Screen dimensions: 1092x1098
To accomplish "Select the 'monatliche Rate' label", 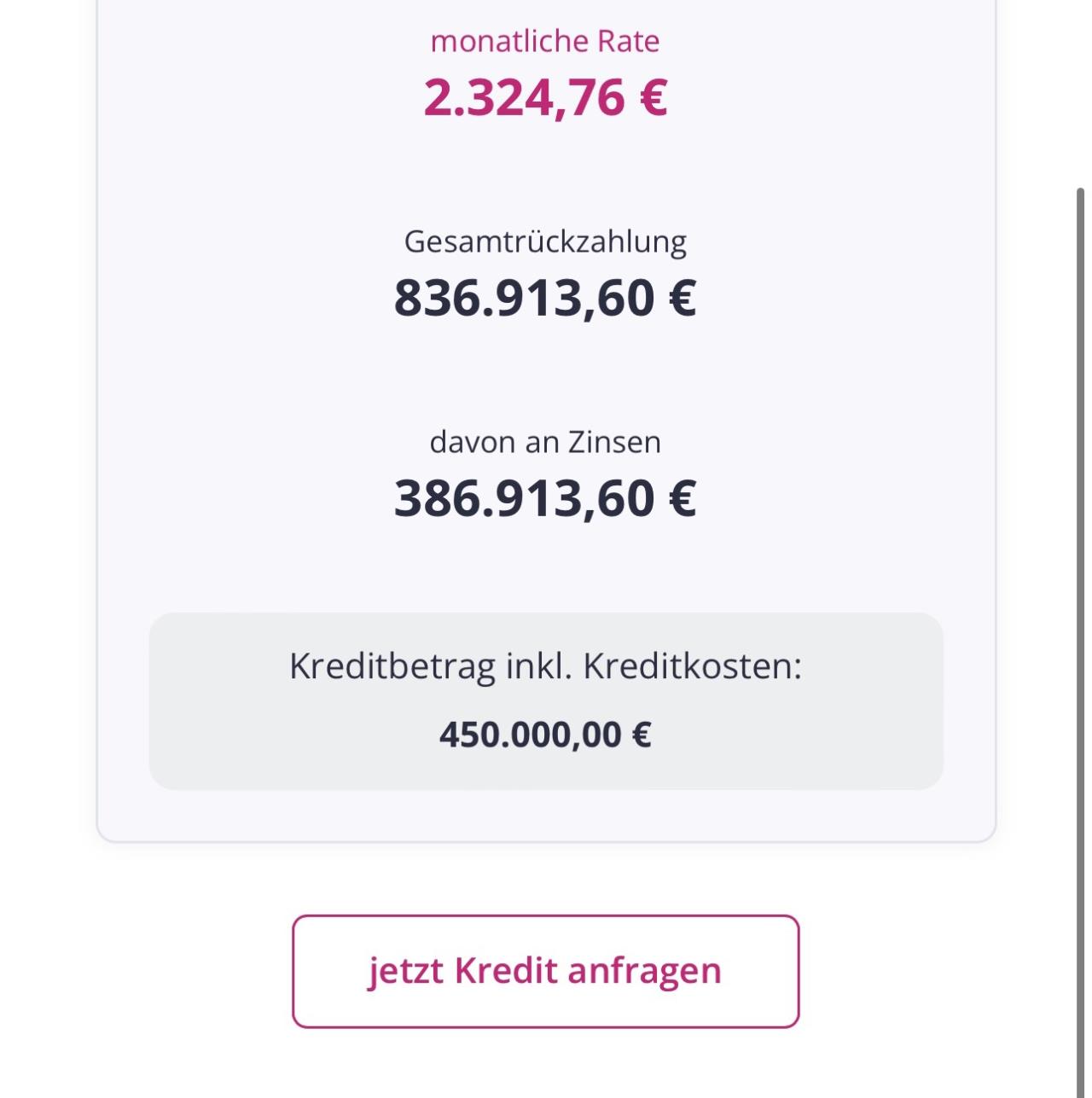I will coord(545,41).
